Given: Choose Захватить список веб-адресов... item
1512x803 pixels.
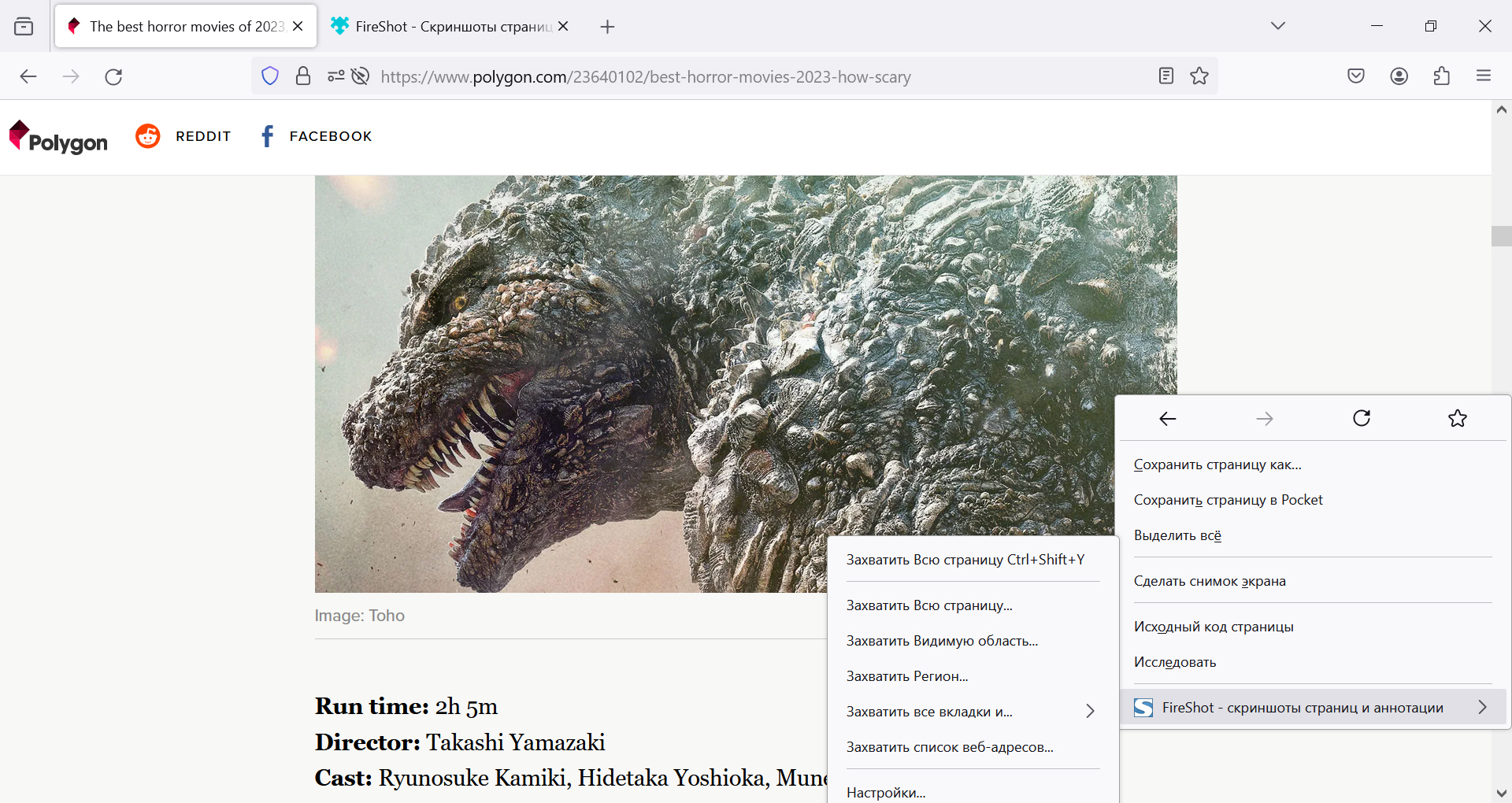Looking at the screenshot, I should [x=973, y=747].
